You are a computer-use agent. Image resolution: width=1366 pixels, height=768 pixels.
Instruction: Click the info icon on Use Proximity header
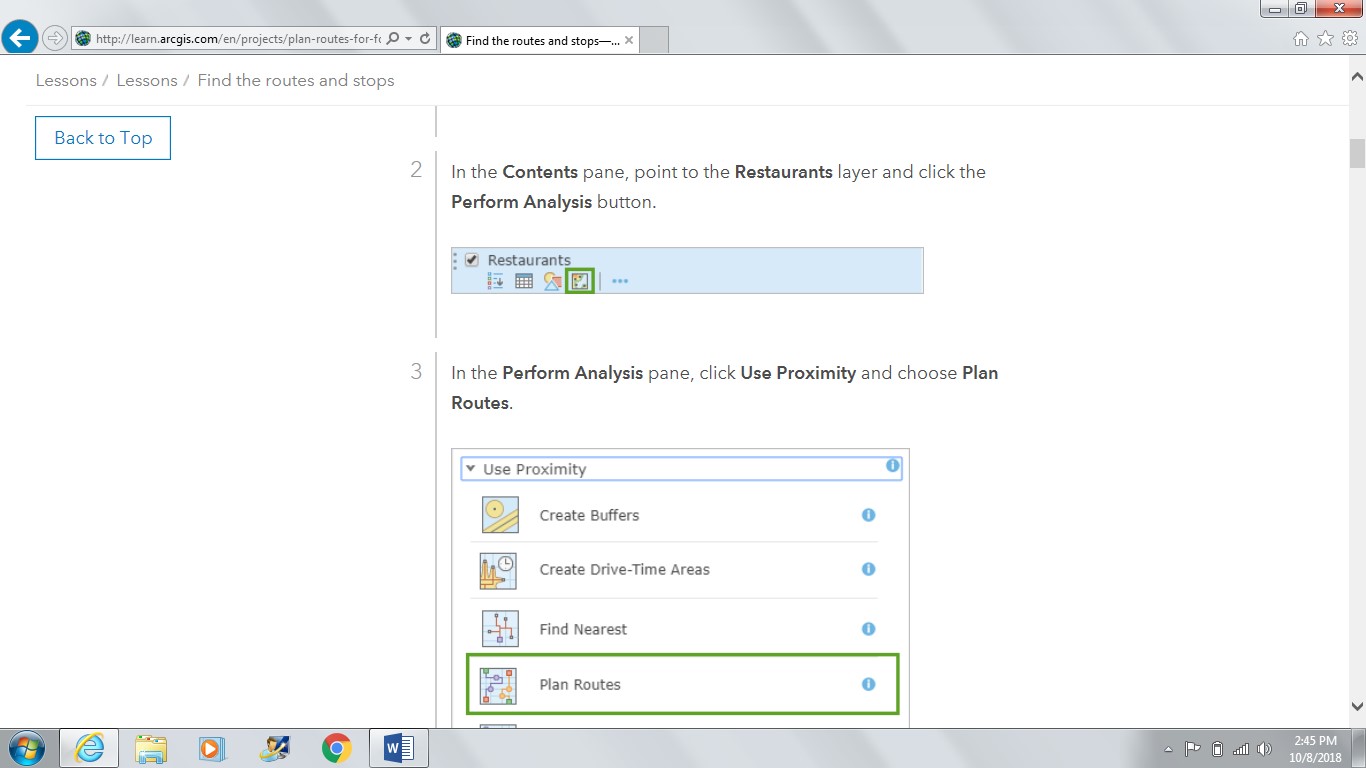point(892,466)
